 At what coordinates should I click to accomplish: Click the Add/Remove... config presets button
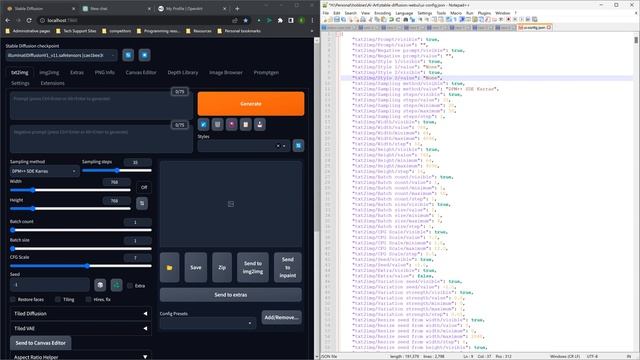click(281, 317)
